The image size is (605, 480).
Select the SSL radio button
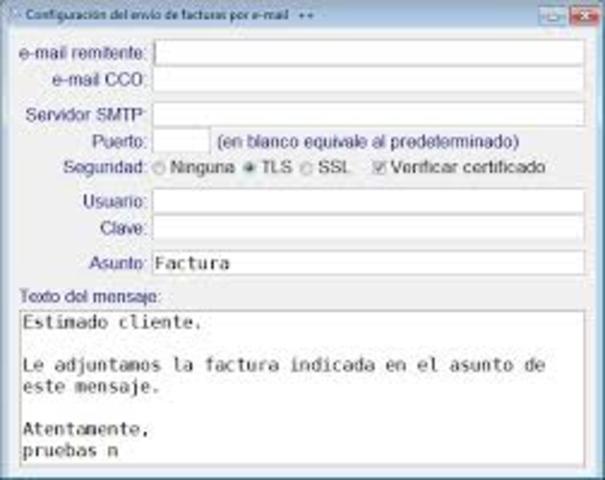(x=306, y=168)
